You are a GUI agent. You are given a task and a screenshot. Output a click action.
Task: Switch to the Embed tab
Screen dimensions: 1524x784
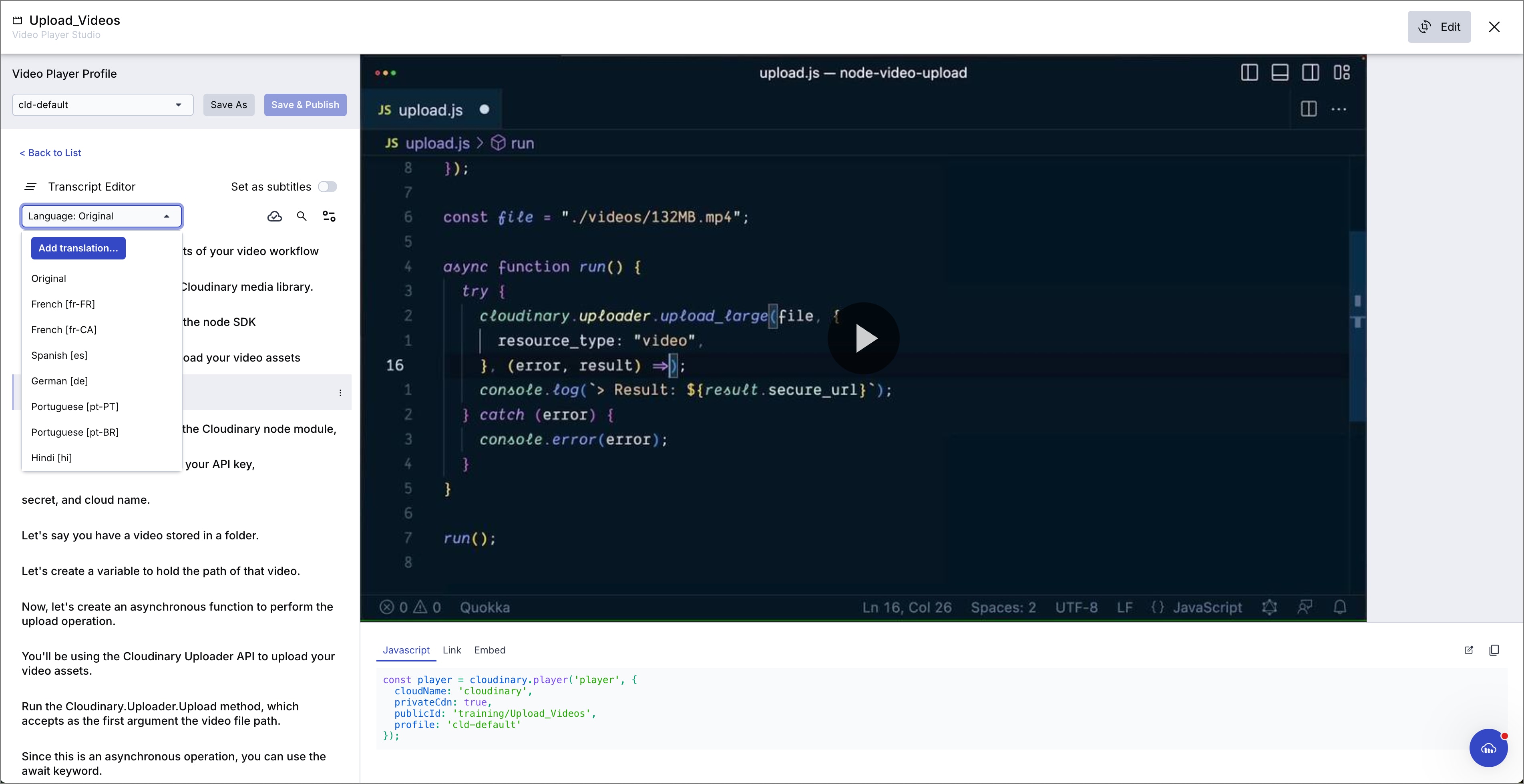[x=490, y=650]
